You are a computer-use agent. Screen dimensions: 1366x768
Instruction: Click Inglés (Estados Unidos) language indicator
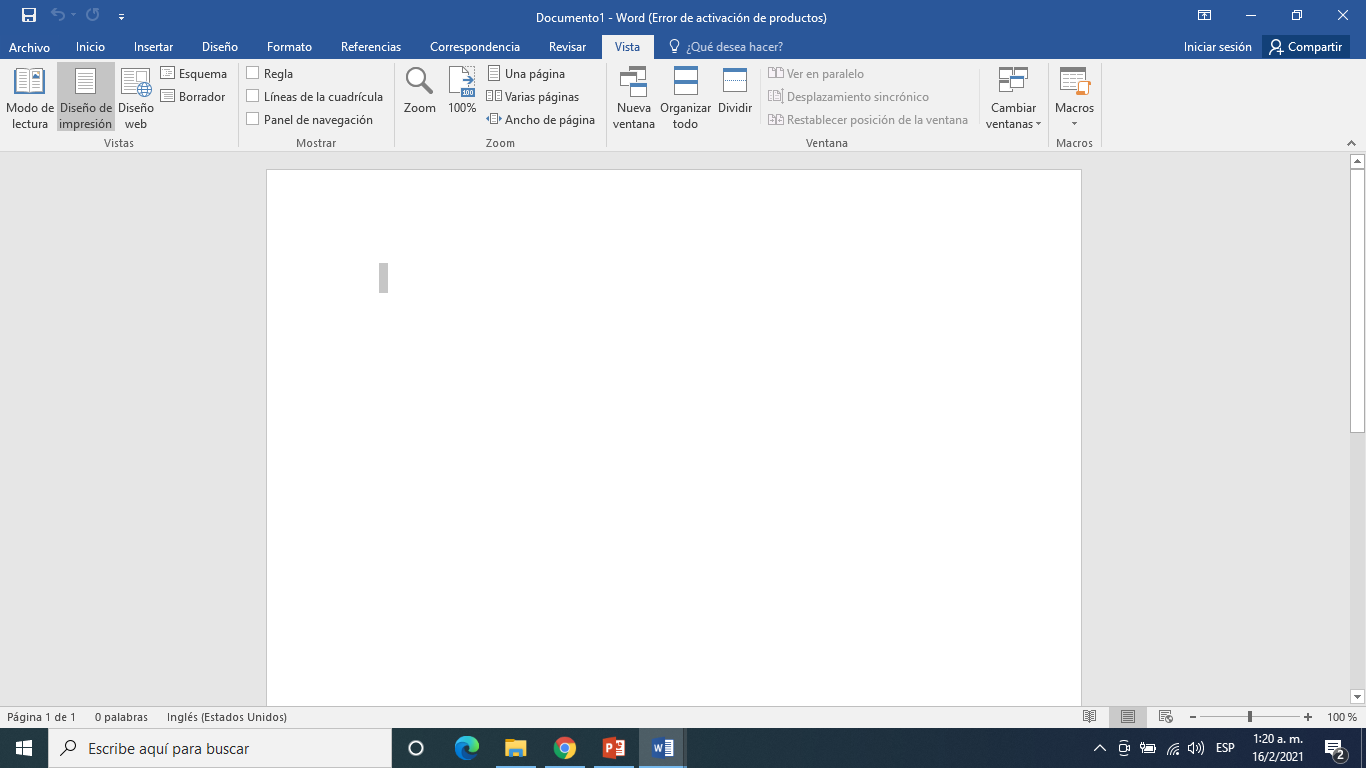[227, 717]
